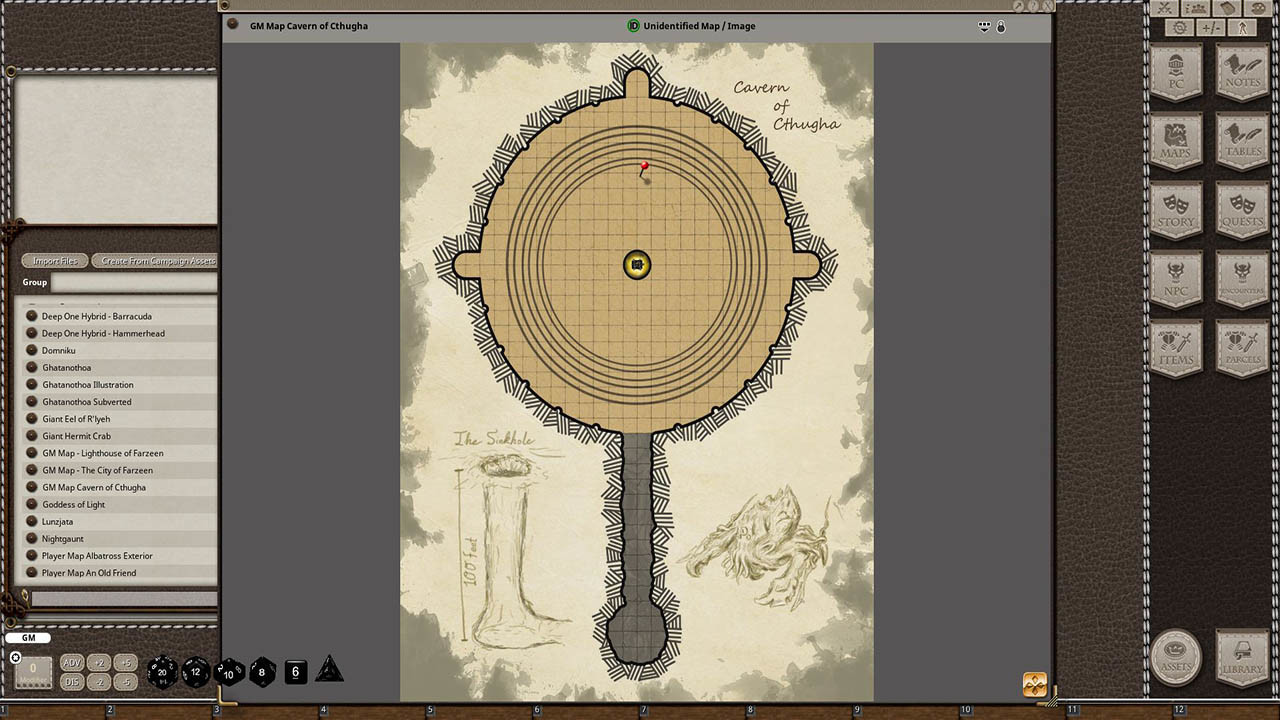The image size is (1280, 720).
Task: Open the Library window
Action: coord(1242,657)
